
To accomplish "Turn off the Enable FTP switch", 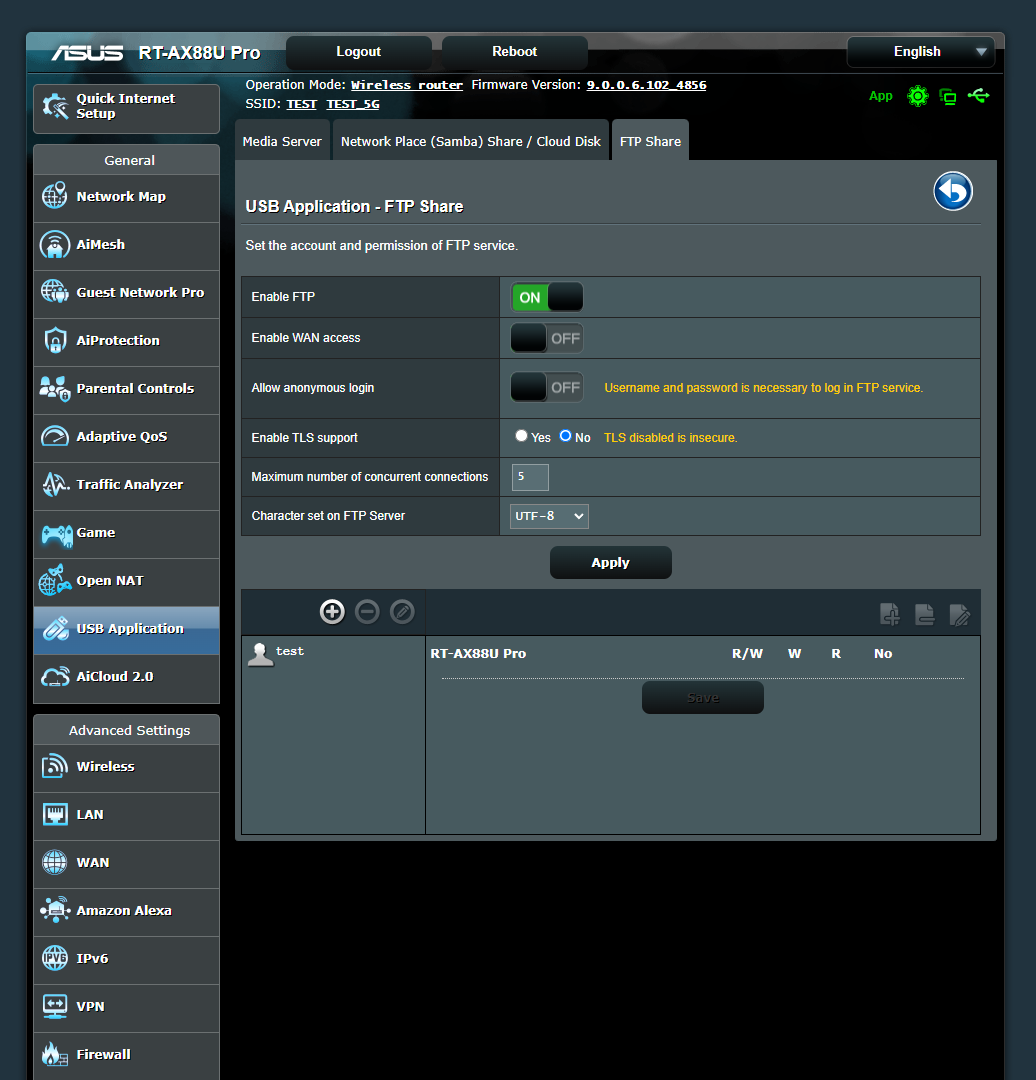I will point(547,298).
